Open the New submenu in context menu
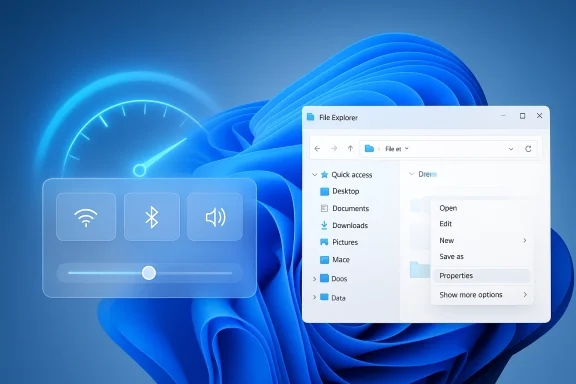 click(x=482, y=240)
